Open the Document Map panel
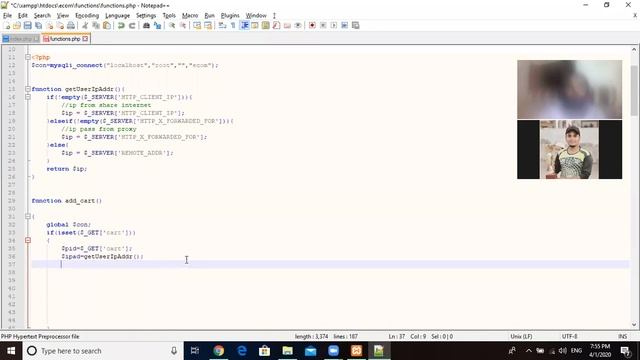This screenshot has height=360, width=640. pos(265,25)
